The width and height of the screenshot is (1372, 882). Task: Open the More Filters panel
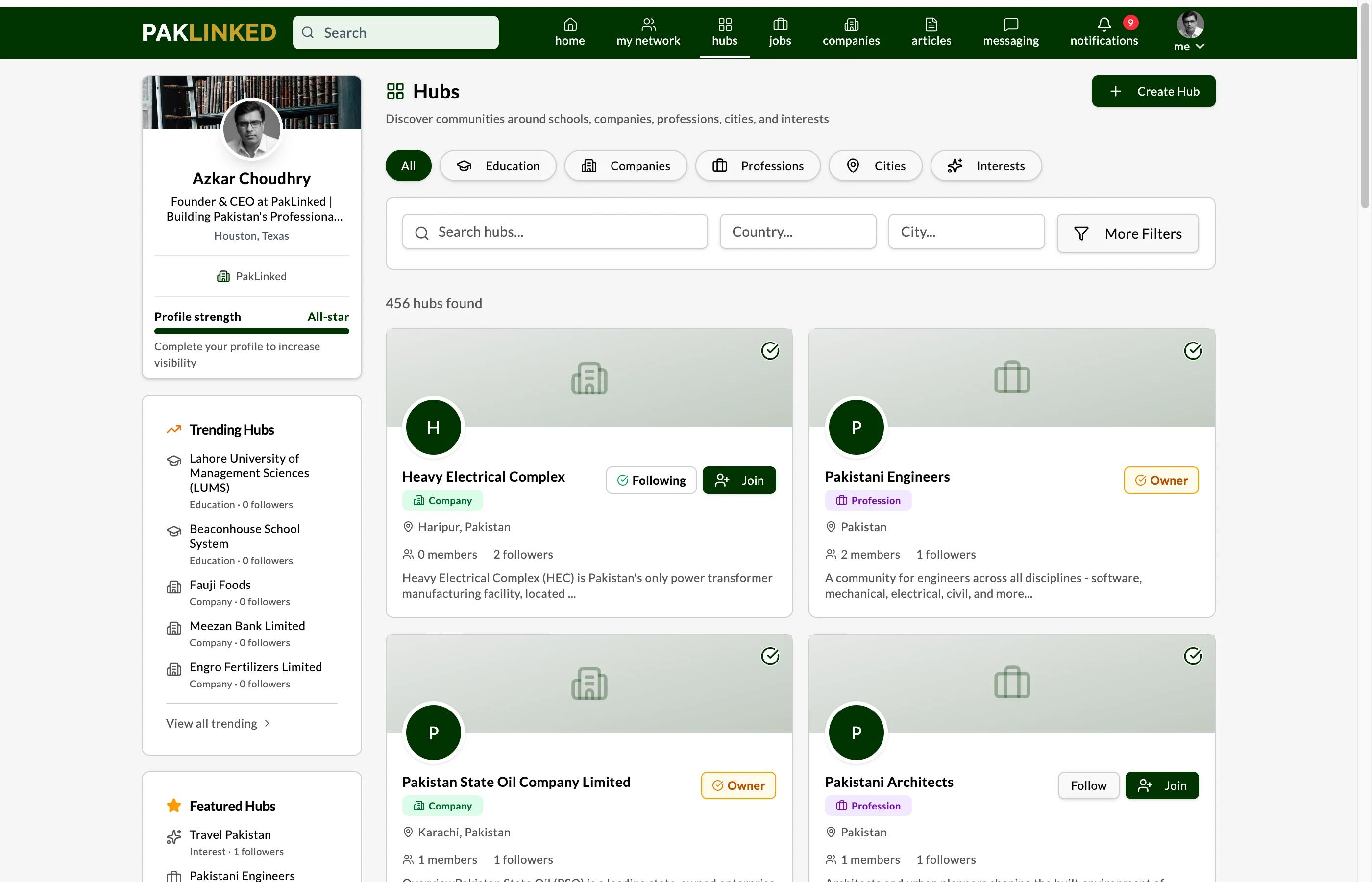tap(1127, 233)
